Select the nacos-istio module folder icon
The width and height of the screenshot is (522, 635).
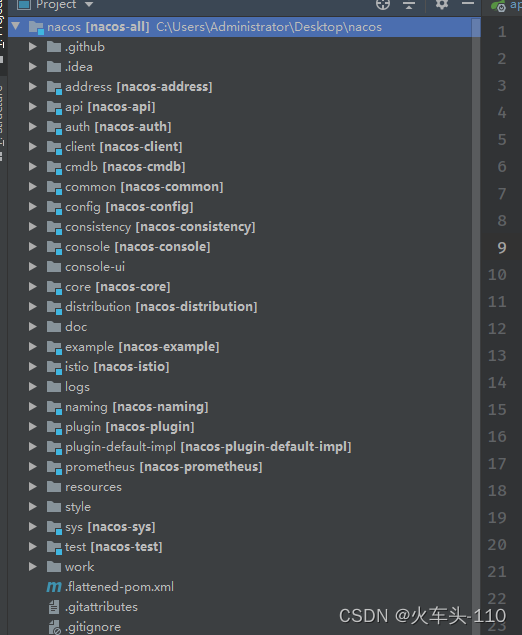click(54, 367)
